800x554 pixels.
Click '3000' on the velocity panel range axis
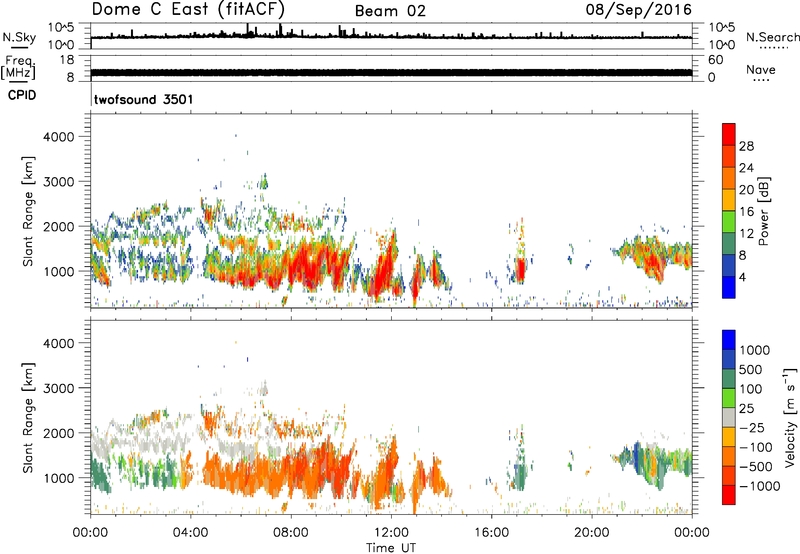coord(59,388)
